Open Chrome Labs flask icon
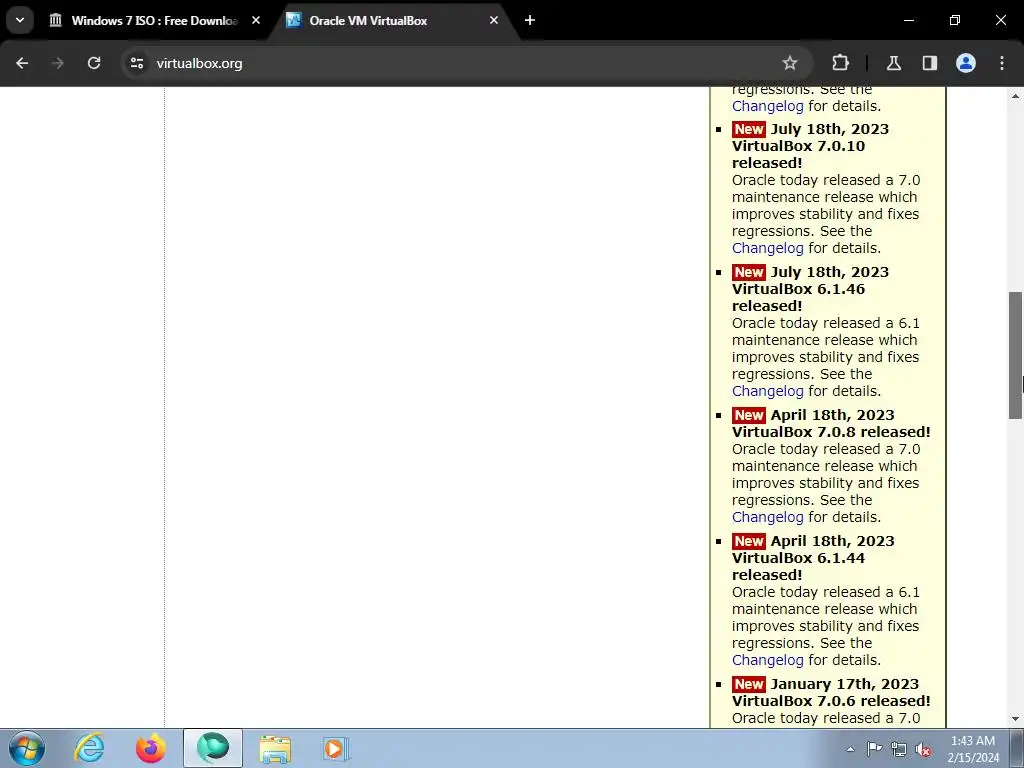 (x=893, y=63)
